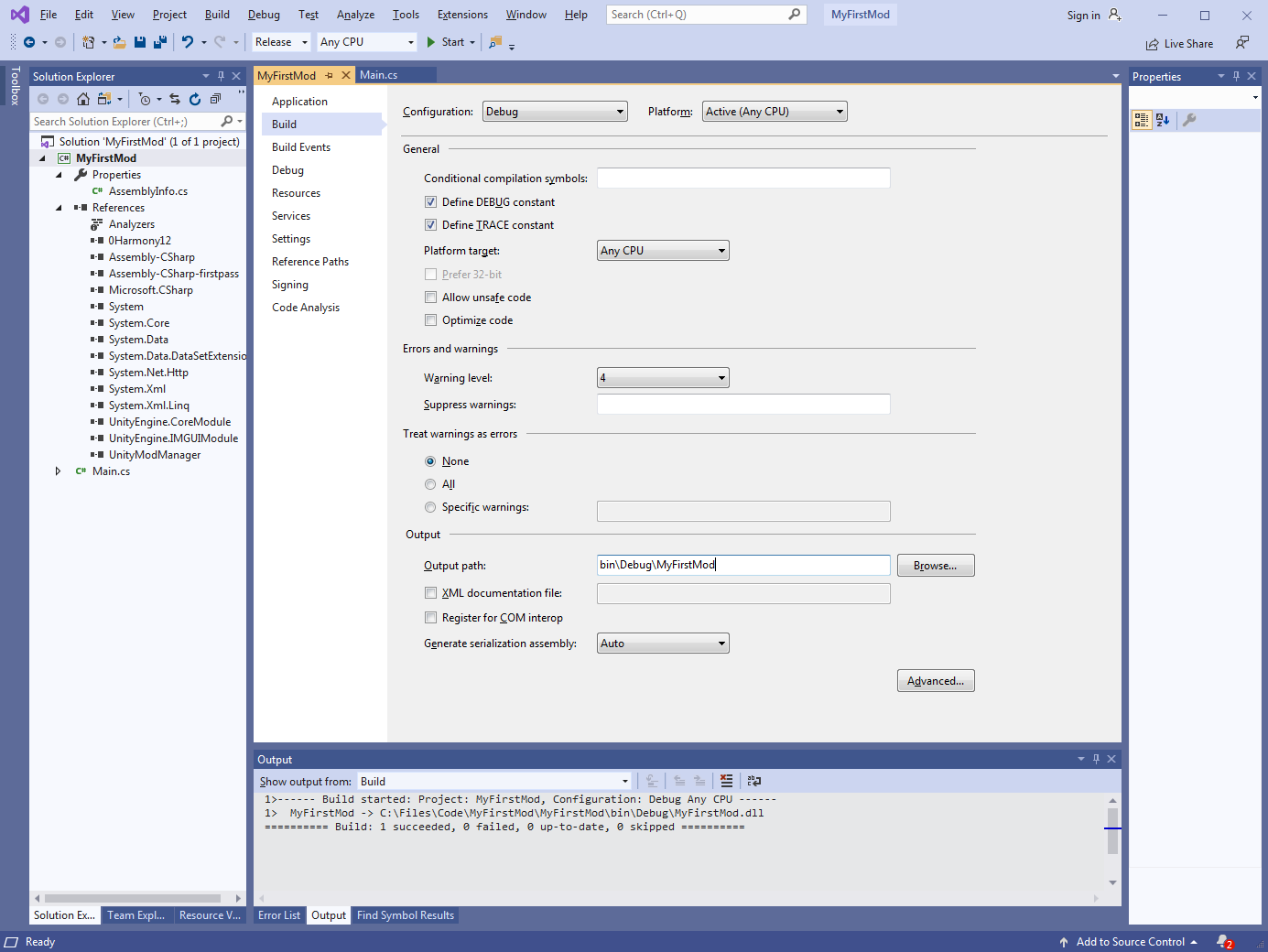Open Any CPU solution platform dropdown
This screenshot has width=1268, height=952.
366,42
